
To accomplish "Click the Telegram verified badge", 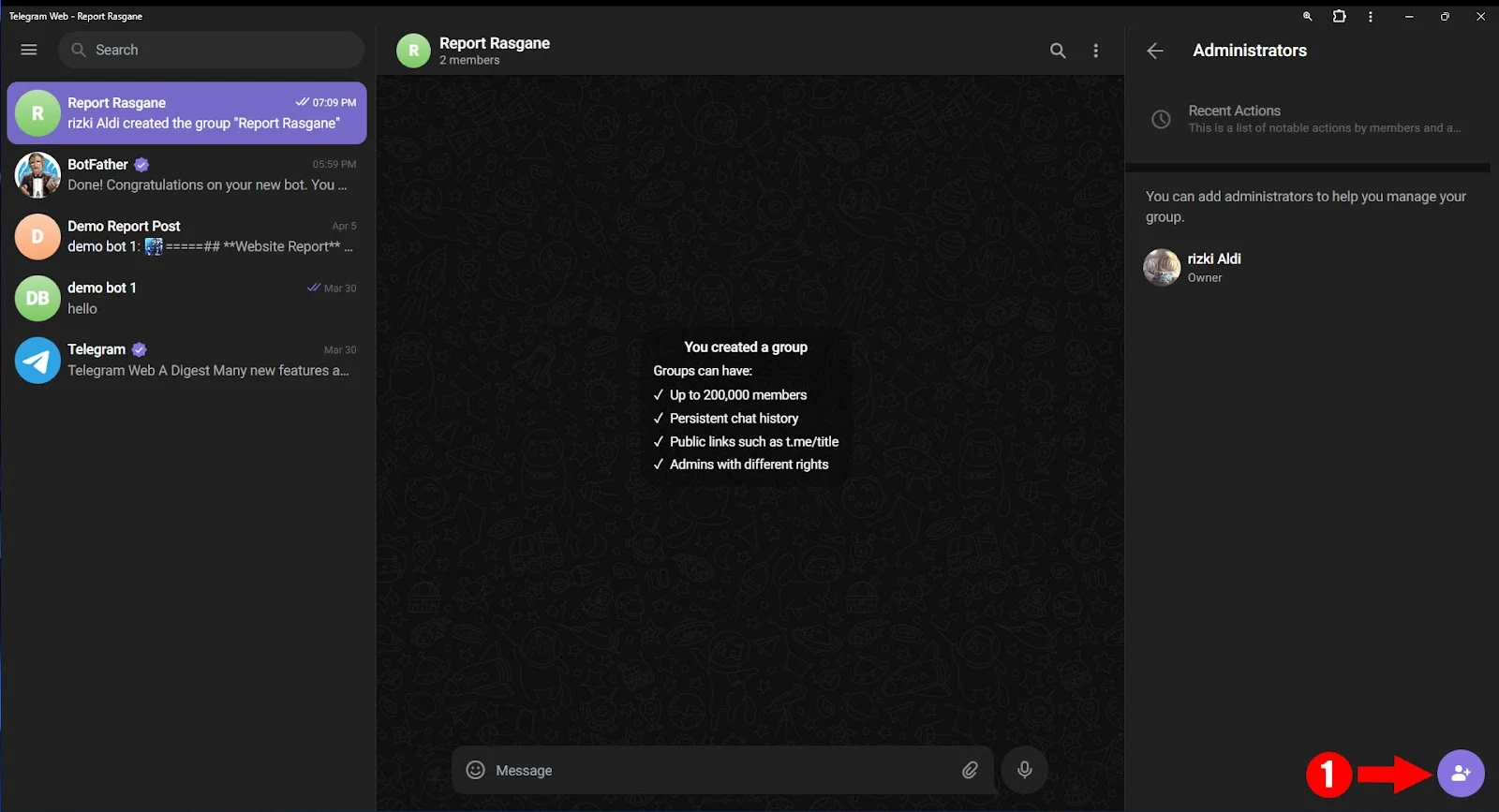I will click(x=139, y=349).
